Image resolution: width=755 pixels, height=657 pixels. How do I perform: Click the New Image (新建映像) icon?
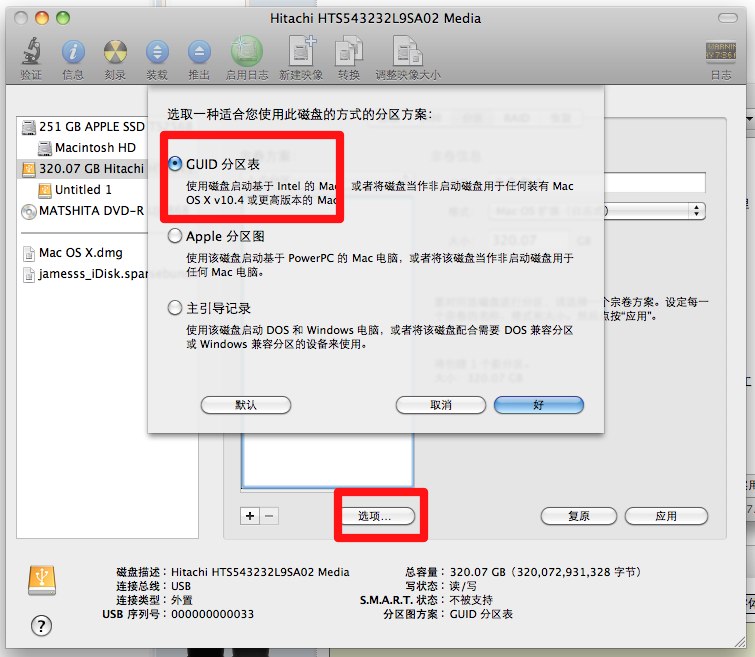pos(302,51)
